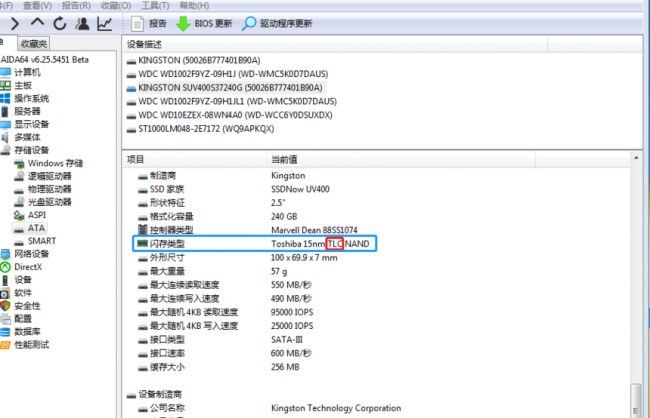Viewport: 650px width, 418px height.
Task: Click Kingston Technology Corporation value
Action: 336,408
